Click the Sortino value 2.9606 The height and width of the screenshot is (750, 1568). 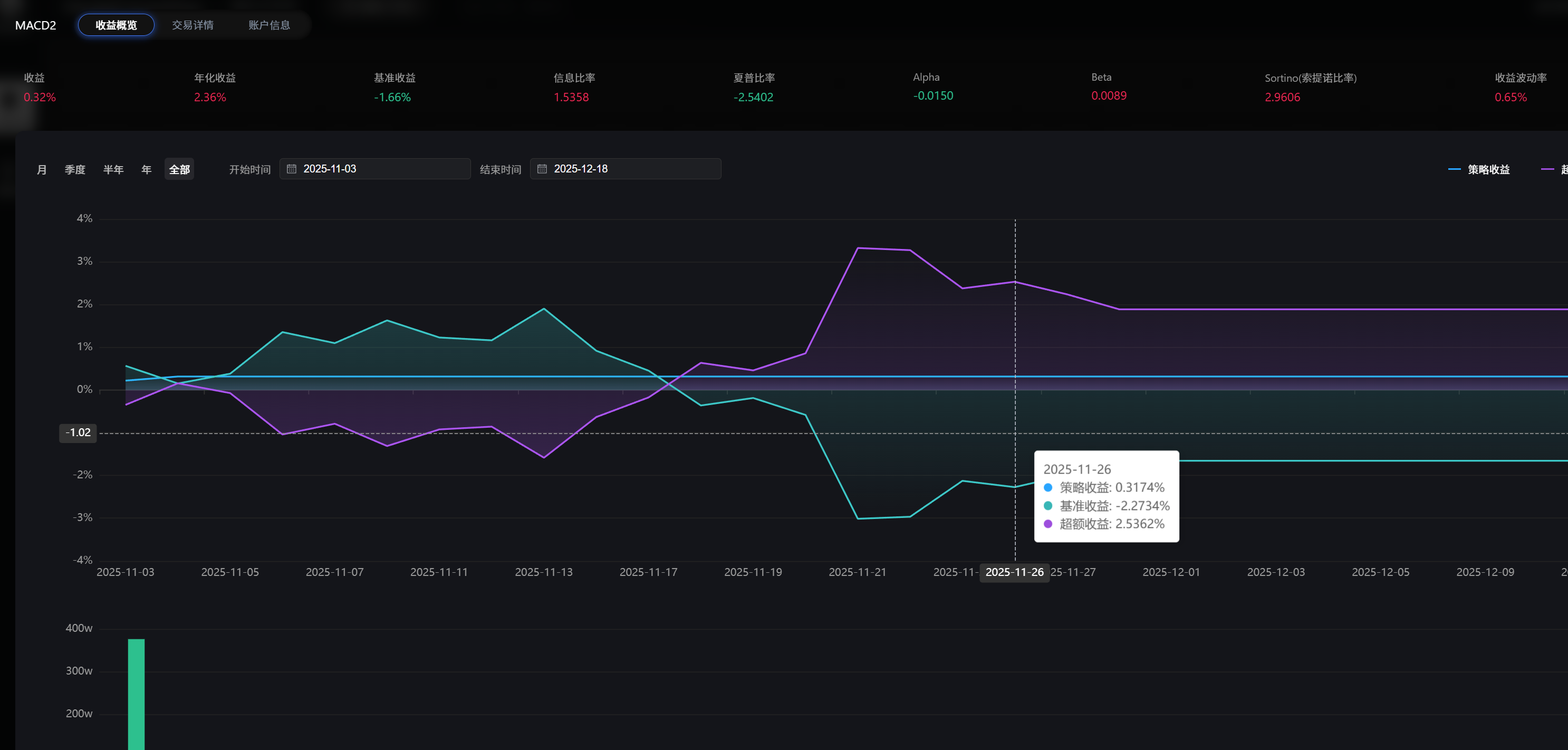pyautogui.click(x=1283, y=97)
